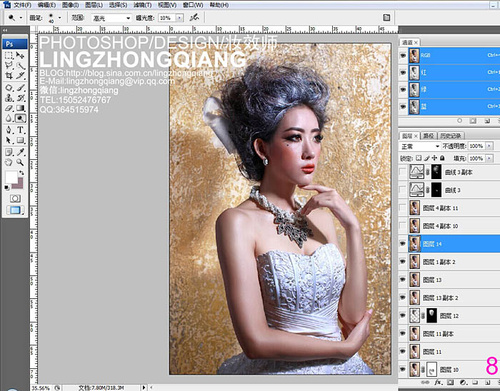Click the foreground color swatch
This screenshot has width=500, height=391.
click(x=11, y=177)
